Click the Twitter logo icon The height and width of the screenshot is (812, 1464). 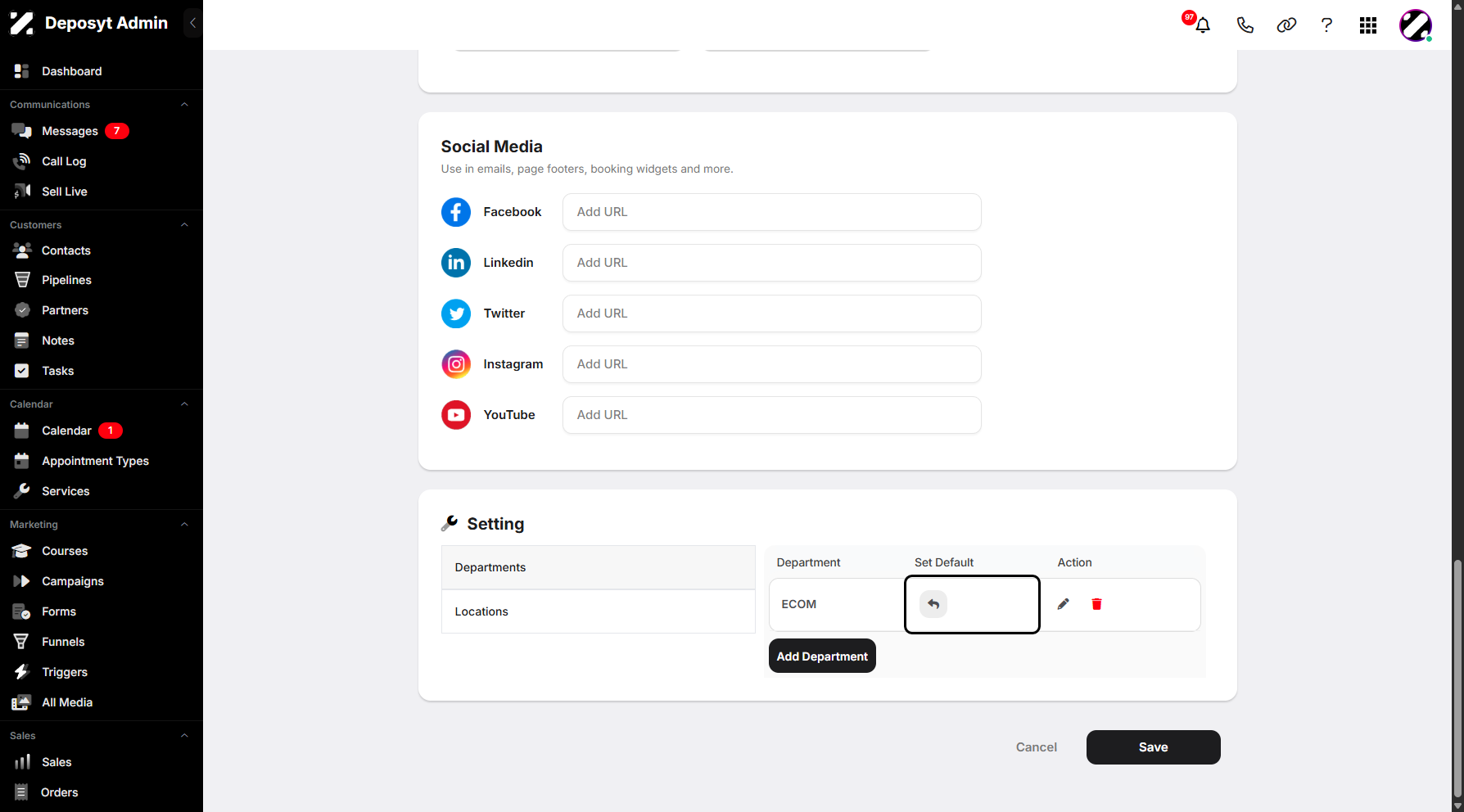click(456, 314)
